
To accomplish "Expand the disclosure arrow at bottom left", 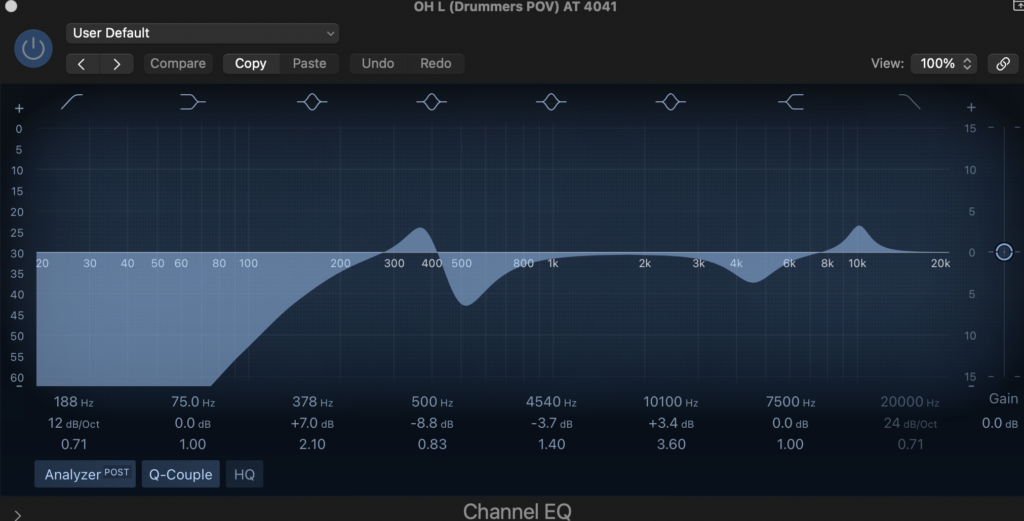I will [17, 514].
